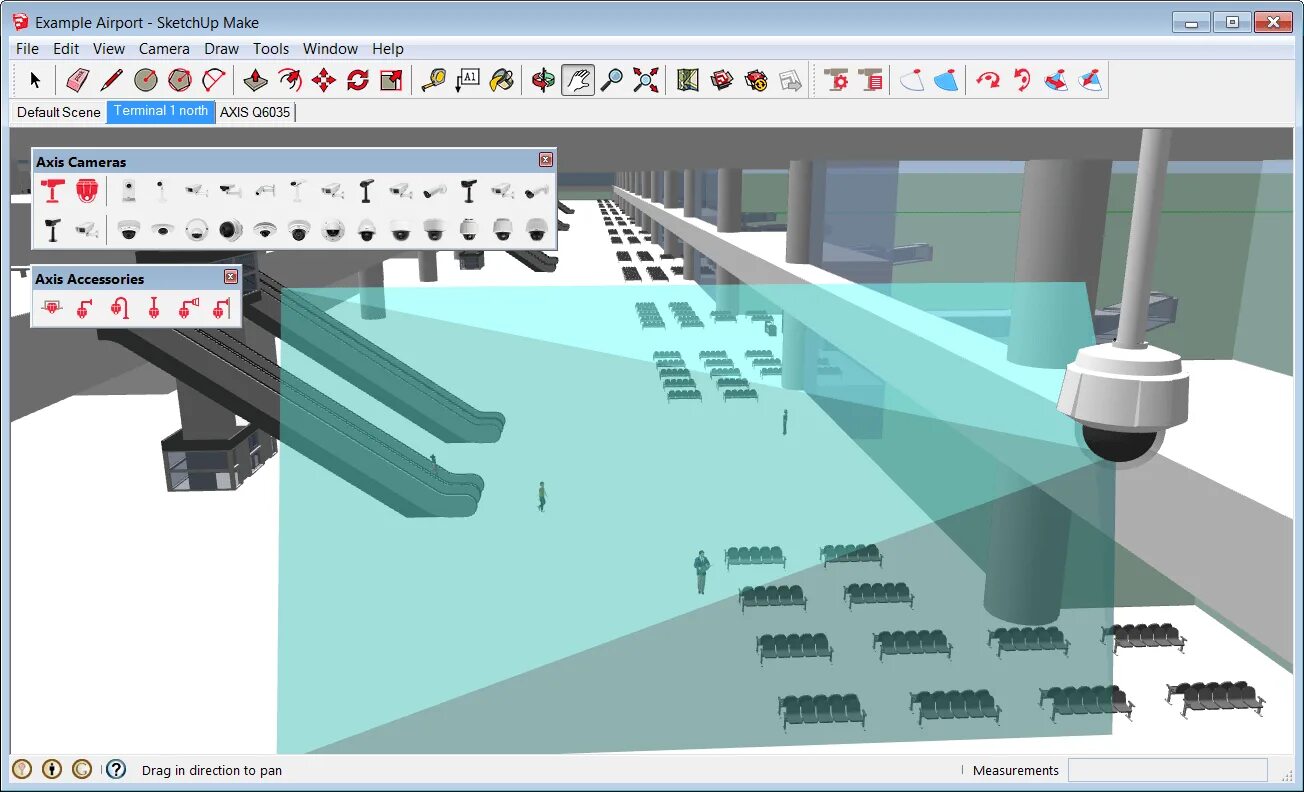Insert the white bullet camera, top row
This screenshot has height=792, width=1304.
tap(434, 190)
